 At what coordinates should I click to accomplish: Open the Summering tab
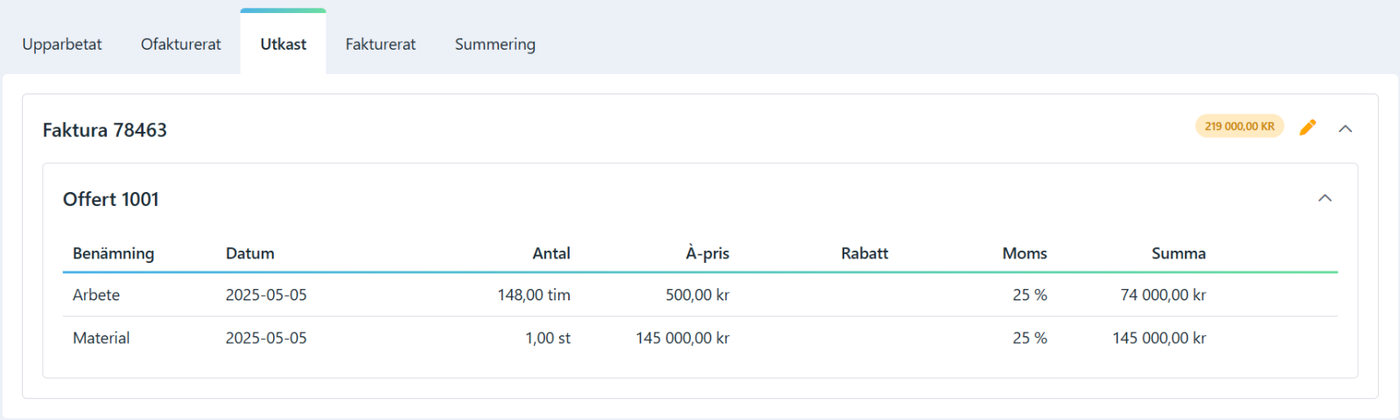[495, 44]
